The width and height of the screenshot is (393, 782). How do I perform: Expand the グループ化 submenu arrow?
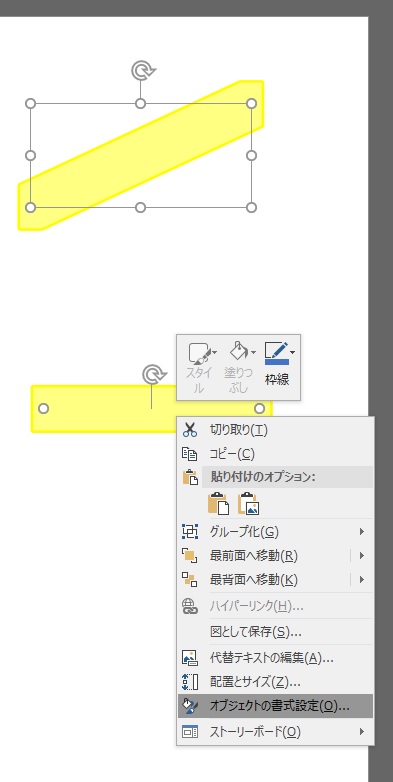[x=362, y=532]
